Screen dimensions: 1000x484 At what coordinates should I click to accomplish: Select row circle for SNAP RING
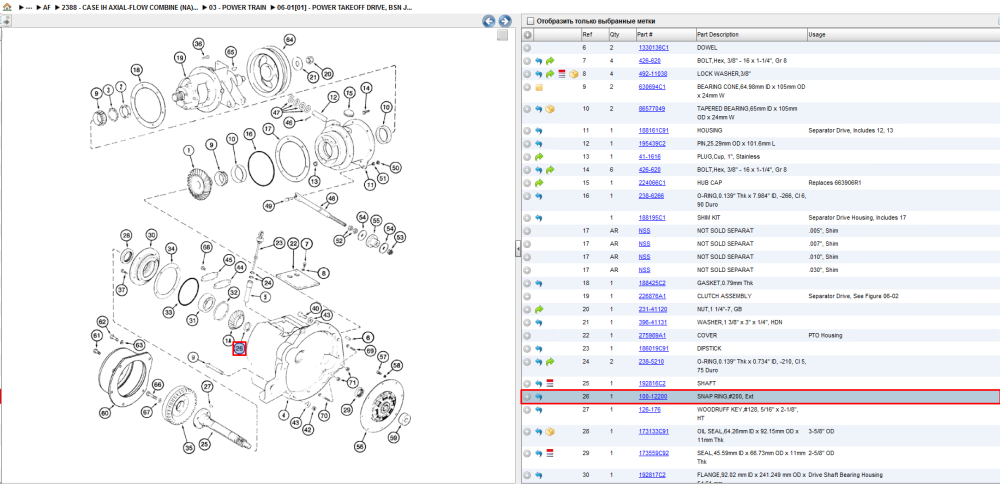coord(527,397)
